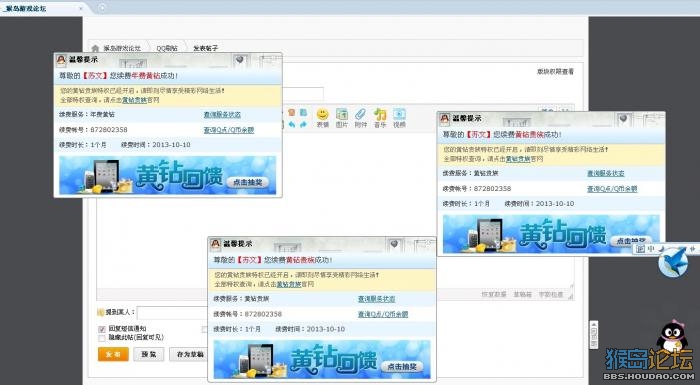Viewport: 700px width, 385px height.
Task: Redo the edit with the blue forward arrow
Action: tap(303, 125)
